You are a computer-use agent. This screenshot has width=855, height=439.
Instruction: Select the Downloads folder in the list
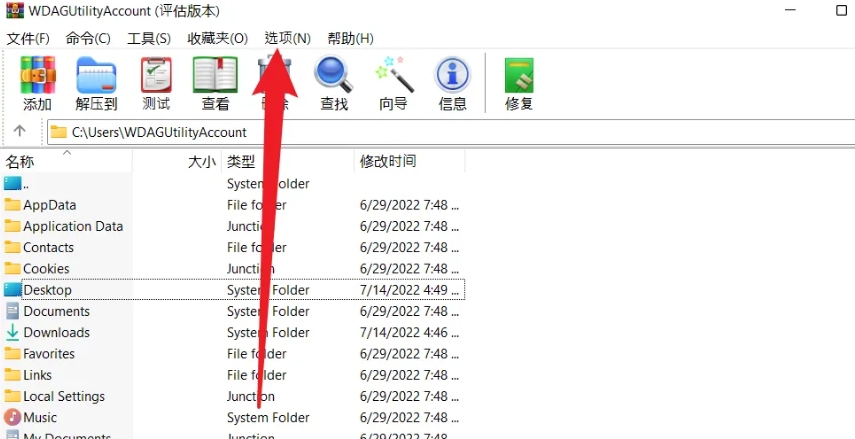(56, 332)
